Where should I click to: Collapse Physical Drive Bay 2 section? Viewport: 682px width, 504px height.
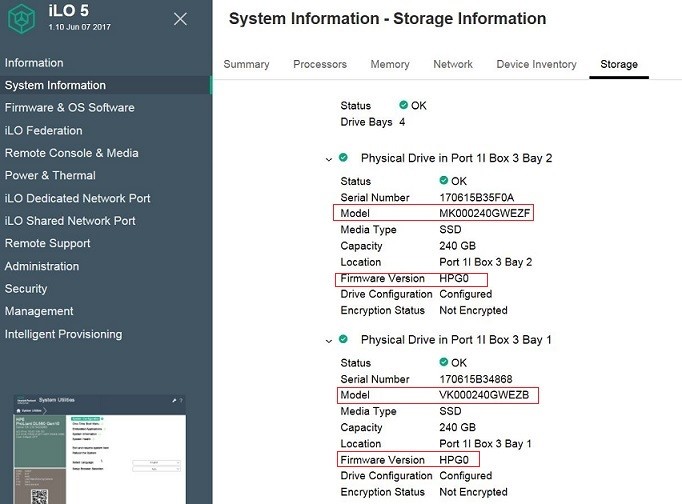329,159
